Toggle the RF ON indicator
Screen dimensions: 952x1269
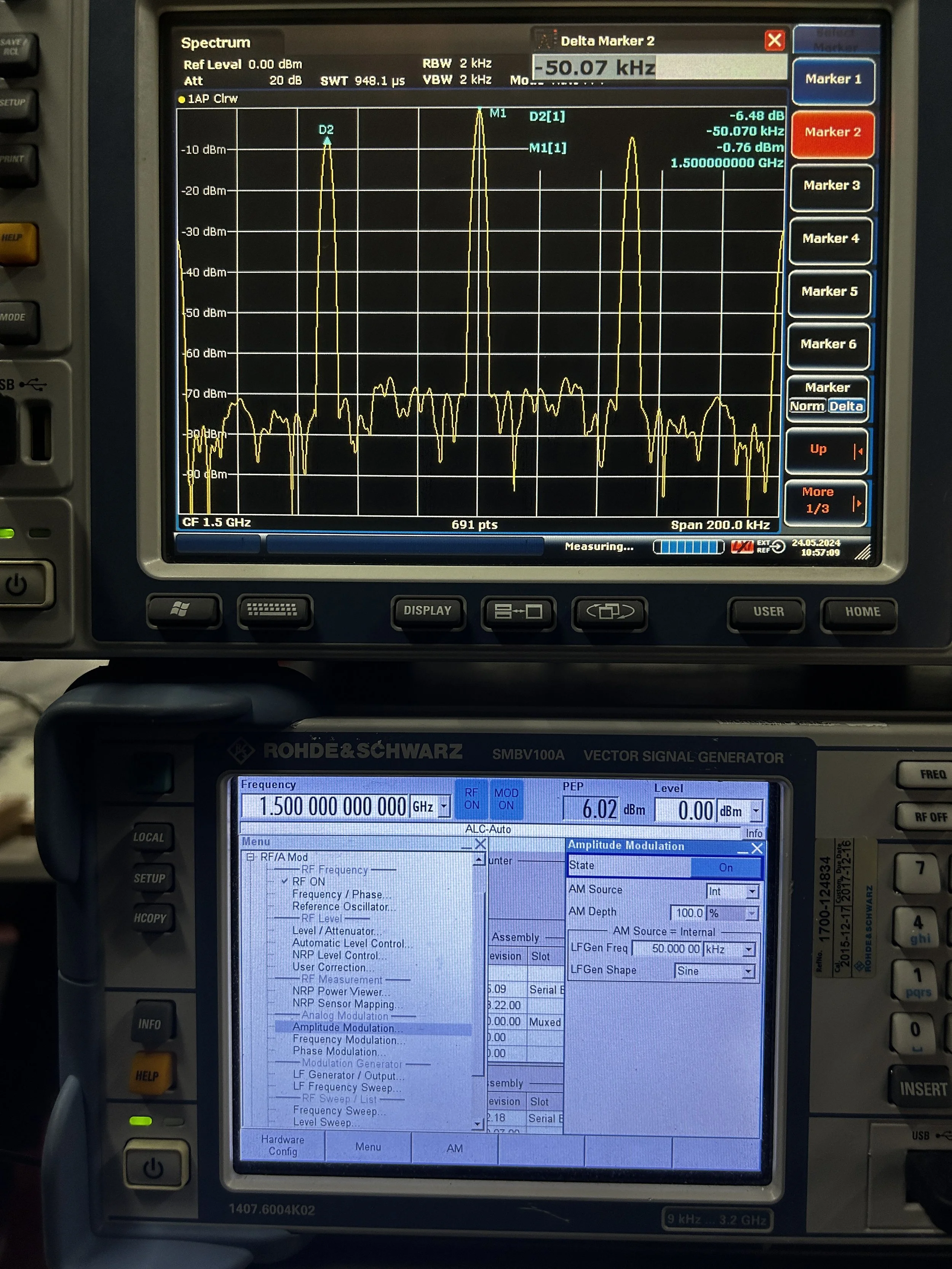point(471,798)
